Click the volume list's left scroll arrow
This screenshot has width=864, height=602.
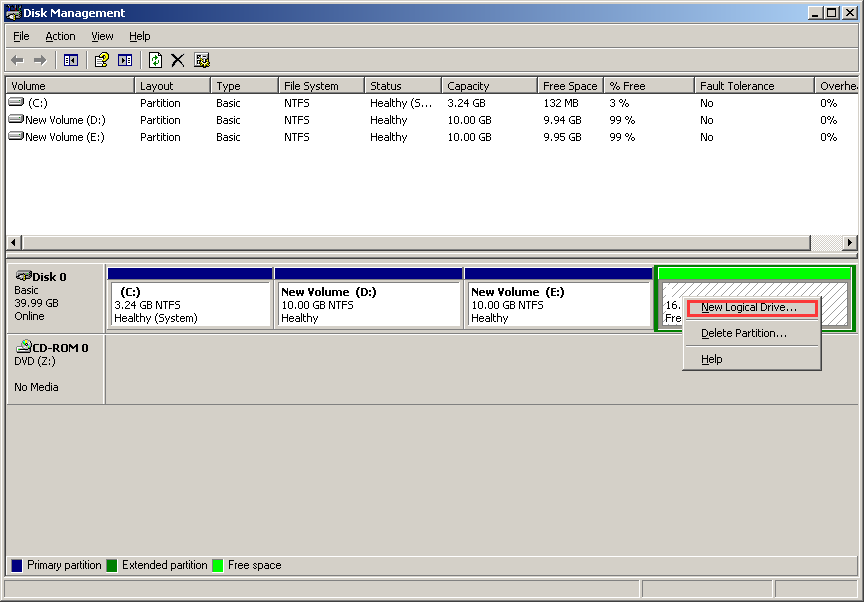click(14, 242)
